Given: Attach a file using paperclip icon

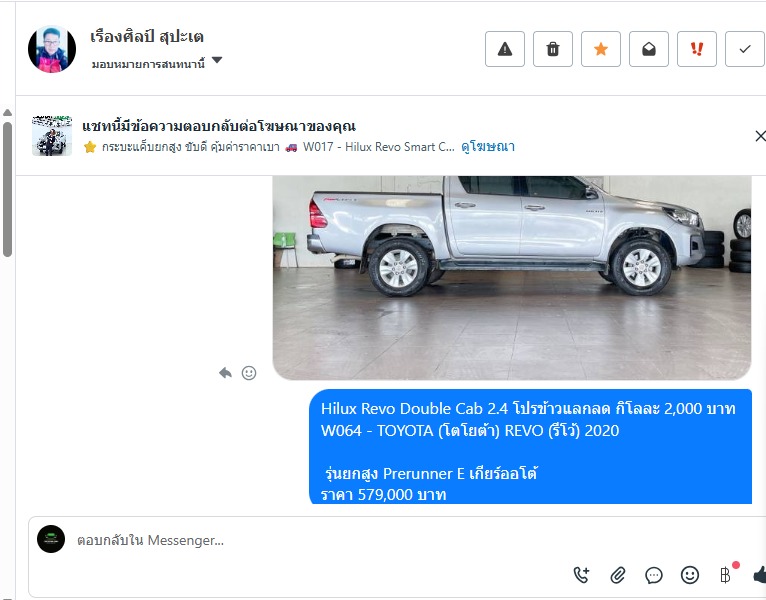Looking at the screenshot, I should tap(617, 575).
